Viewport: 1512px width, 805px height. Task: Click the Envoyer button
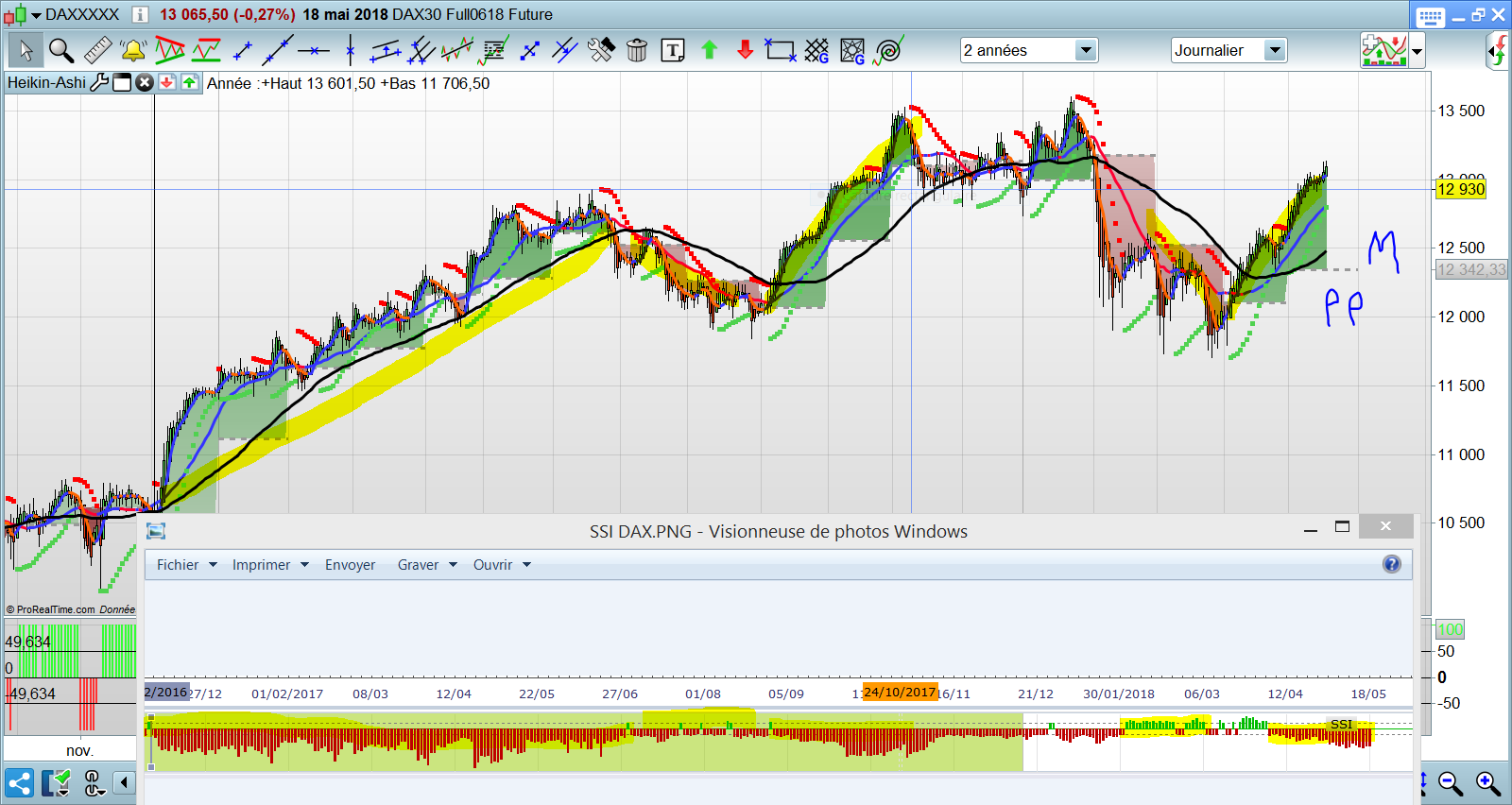350,565
